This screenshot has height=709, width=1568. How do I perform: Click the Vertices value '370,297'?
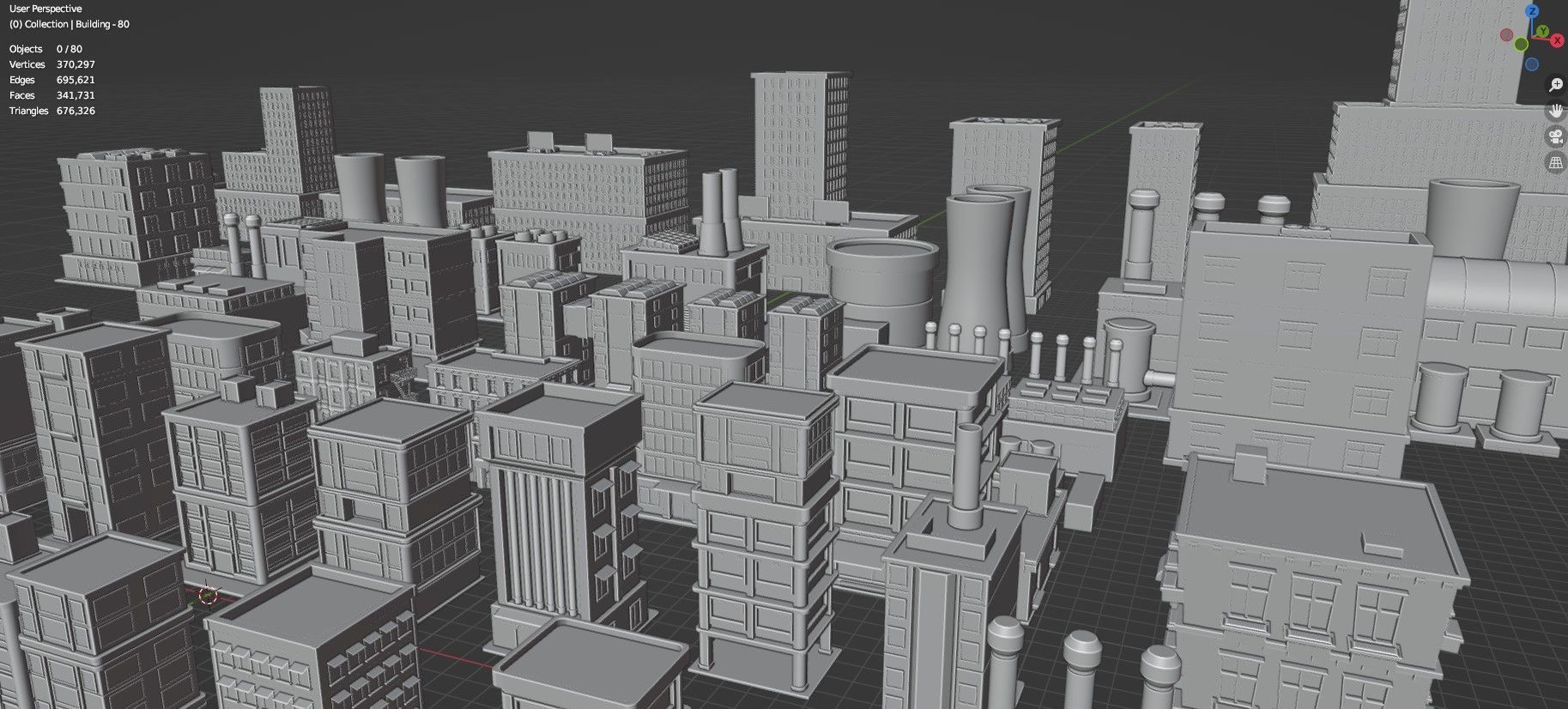(x=76, y=64)
